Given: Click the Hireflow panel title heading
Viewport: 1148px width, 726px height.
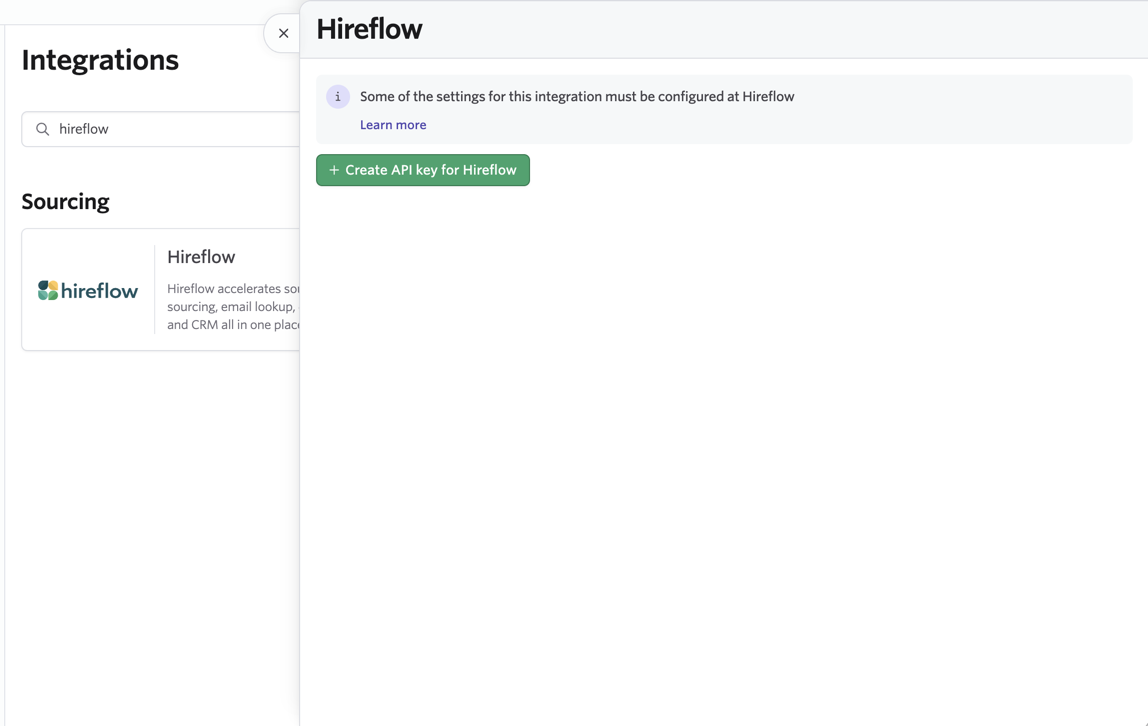Looking at the screenshot, I should [369, 29].
